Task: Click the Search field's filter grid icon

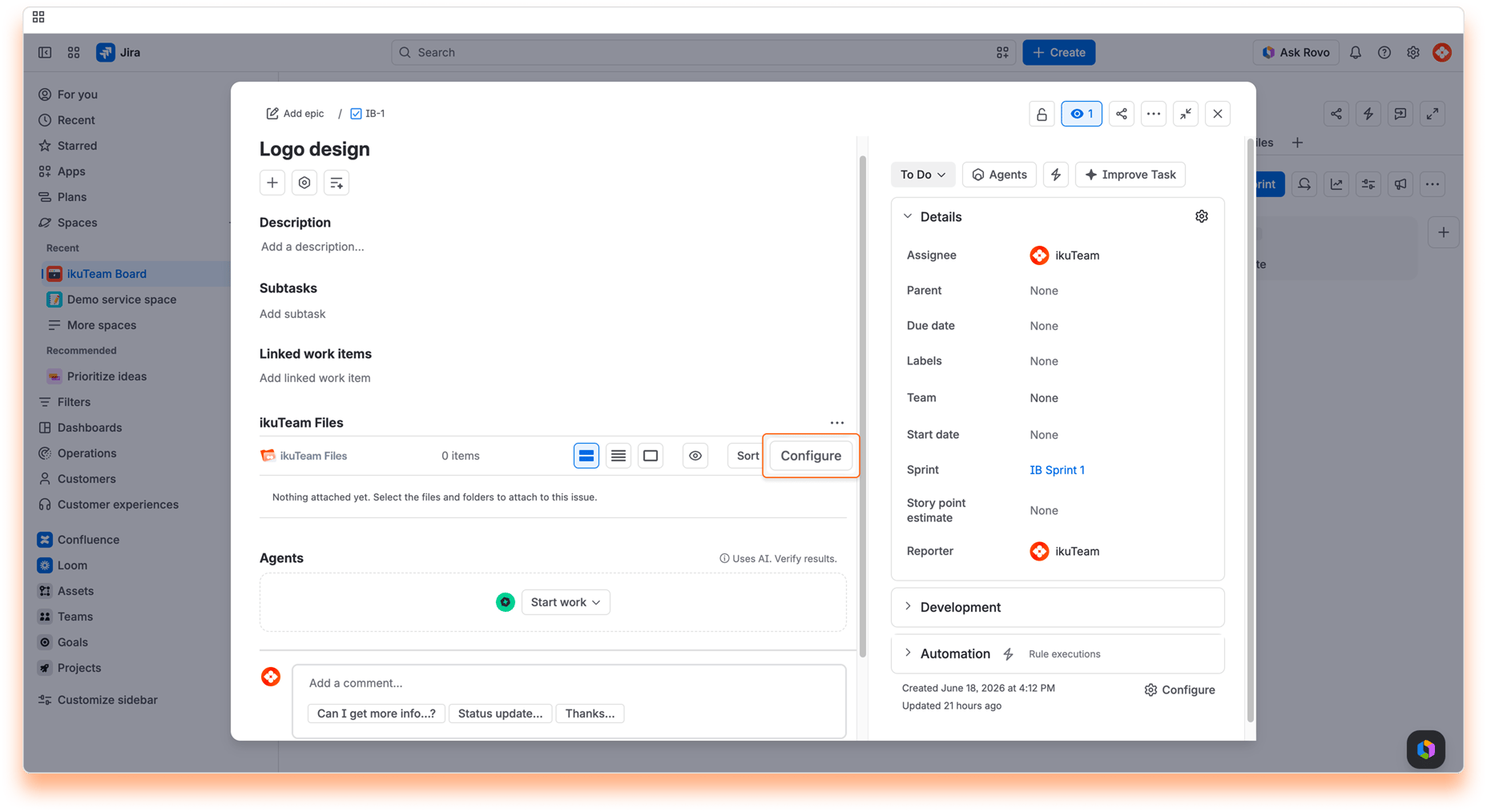Action: [1002, 52]
